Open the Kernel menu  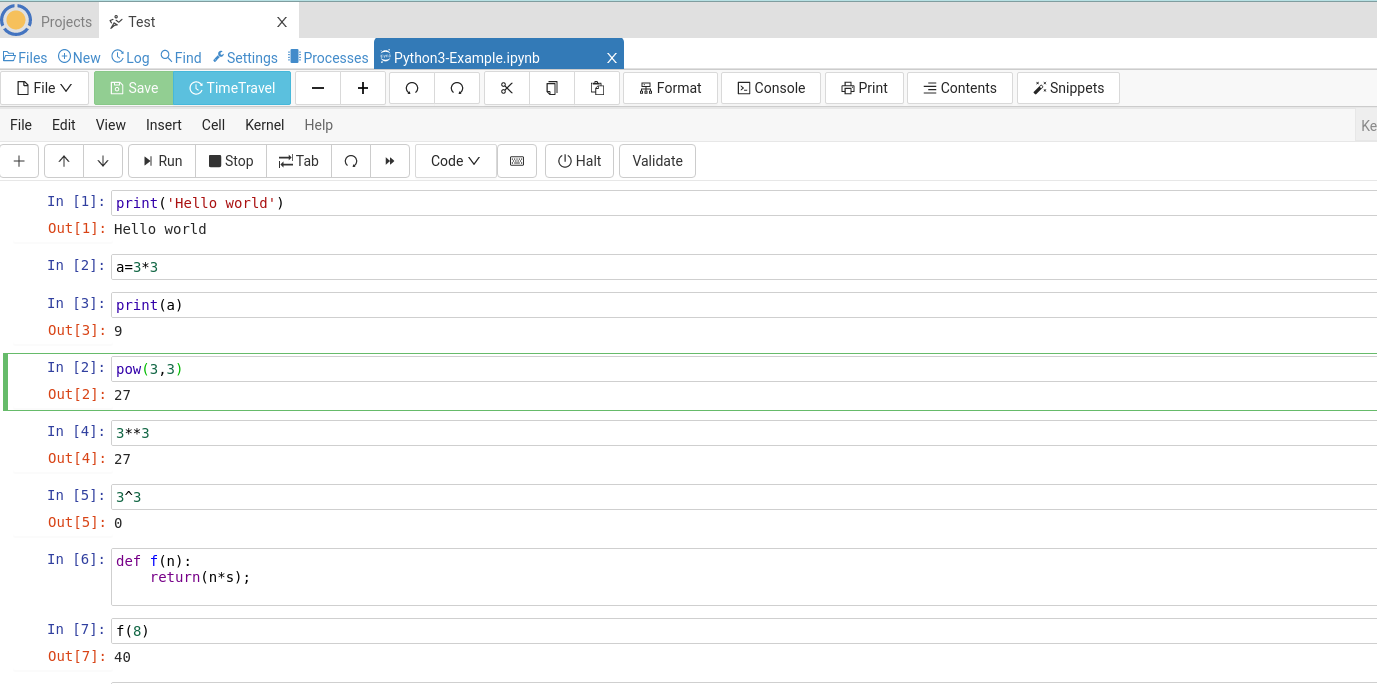(x=265, y=125)
